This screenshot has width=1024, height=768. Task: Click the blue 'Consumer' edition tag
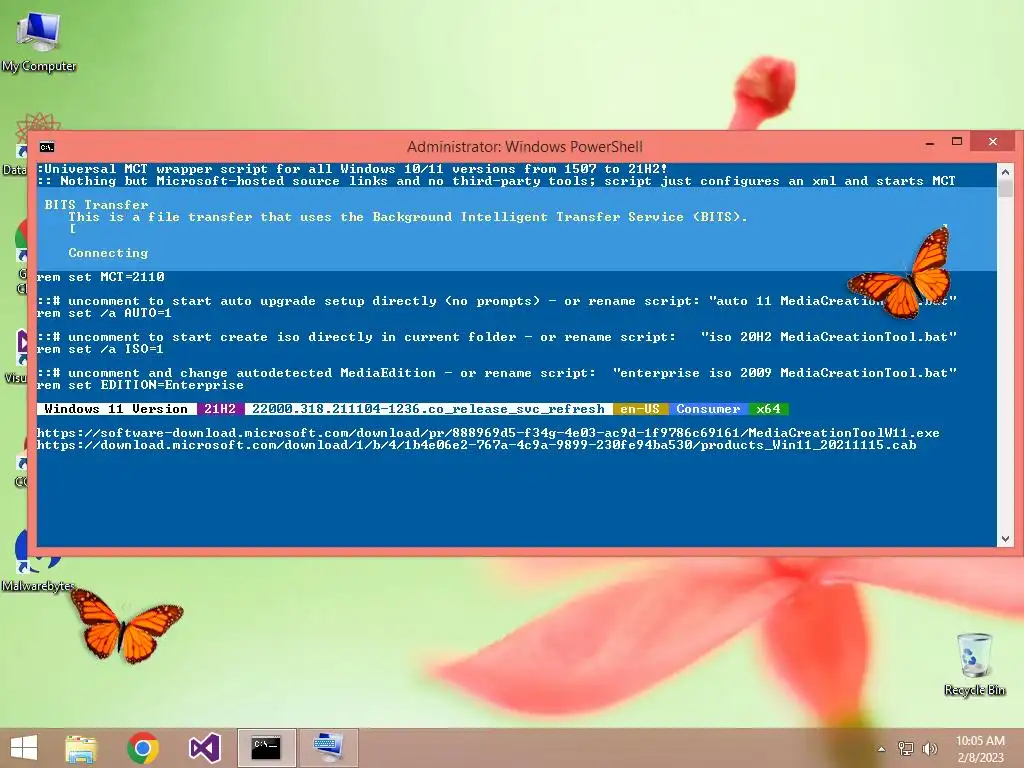[x=708, y=409]
